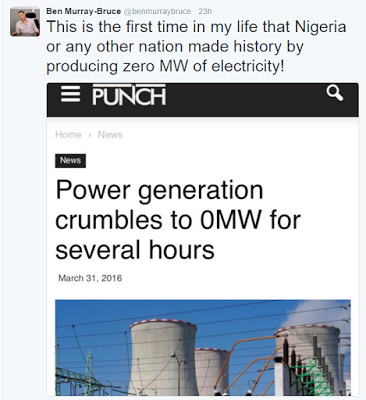
Task: Open the 23h tweet timestamp
Action: pos(205,11)
